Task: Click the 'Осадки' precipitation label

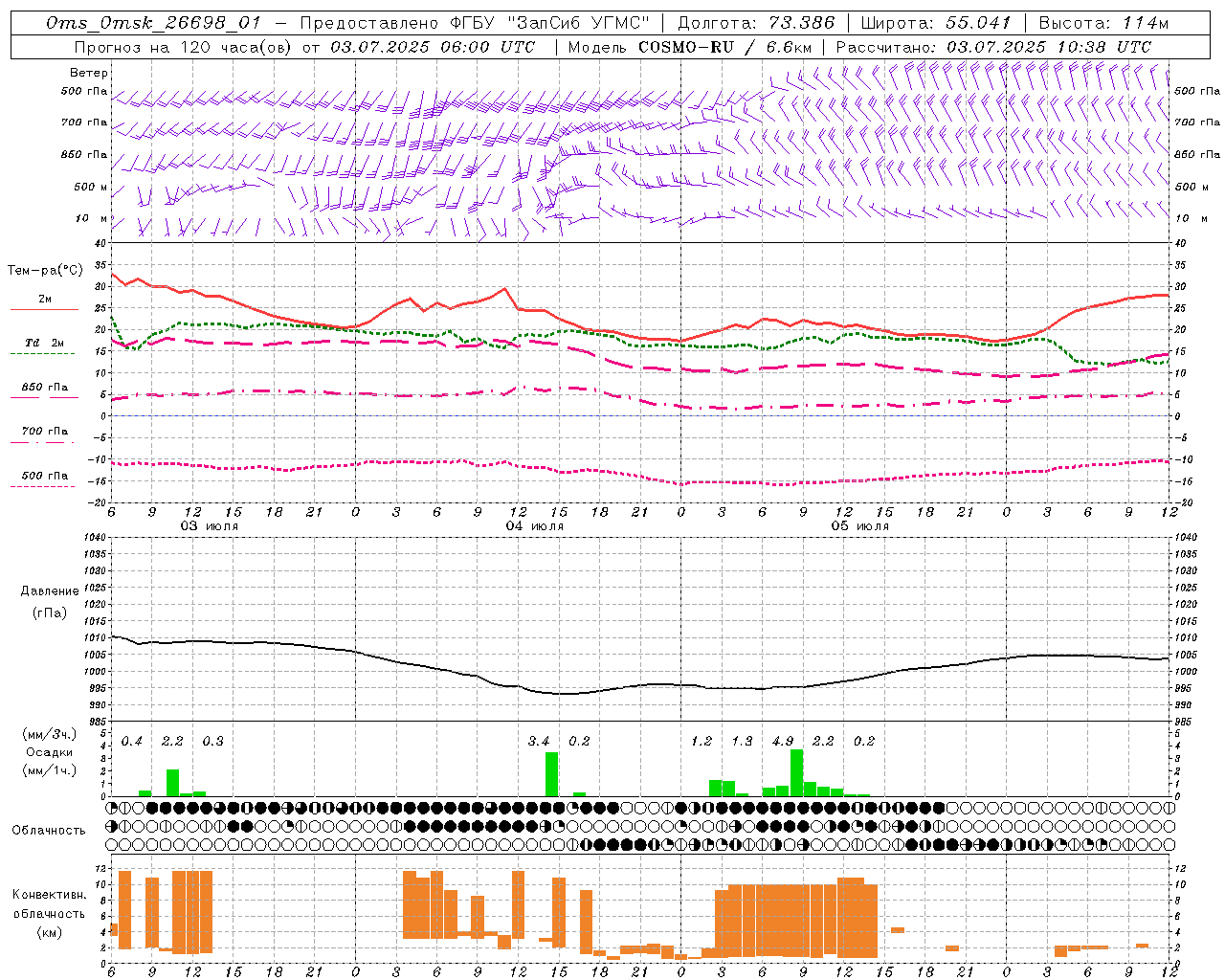Action: pos(50,752)
